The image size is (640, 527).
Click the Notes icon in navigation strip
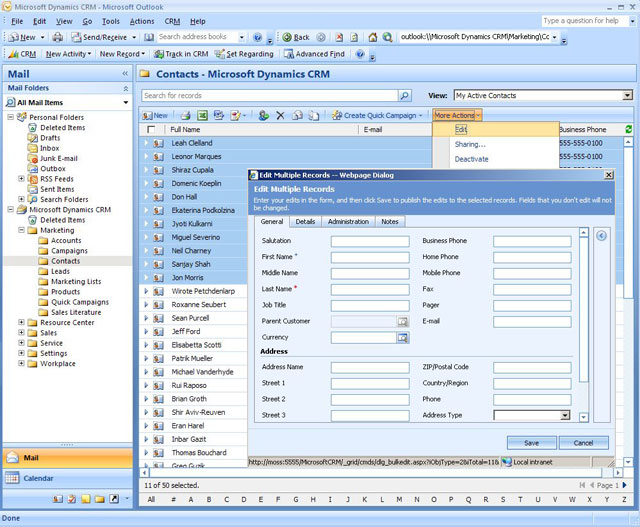[x=86, y=499]
